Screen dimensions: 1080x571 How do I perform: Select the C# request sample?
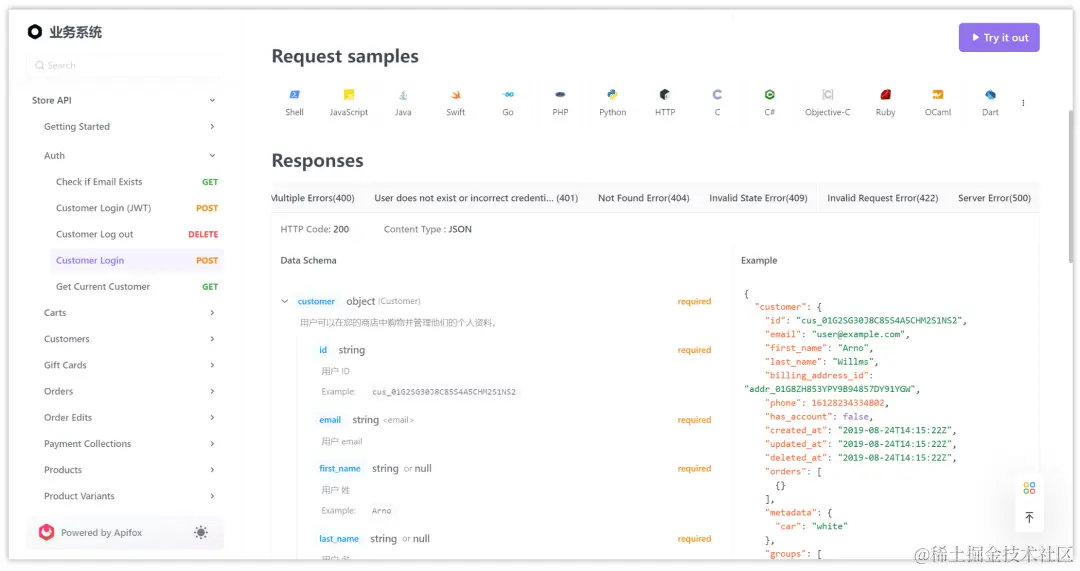pos(769,102)
